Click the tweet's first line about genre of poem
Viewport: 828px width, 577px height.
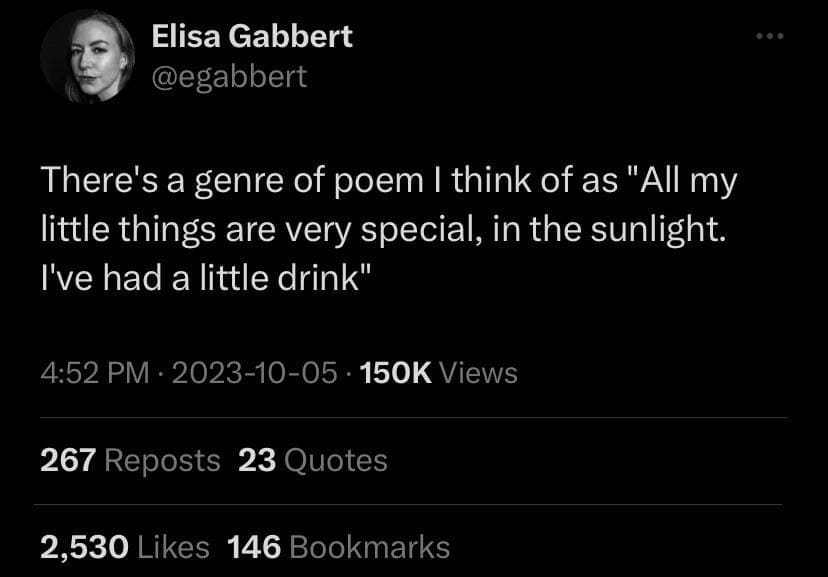(388, 185)
